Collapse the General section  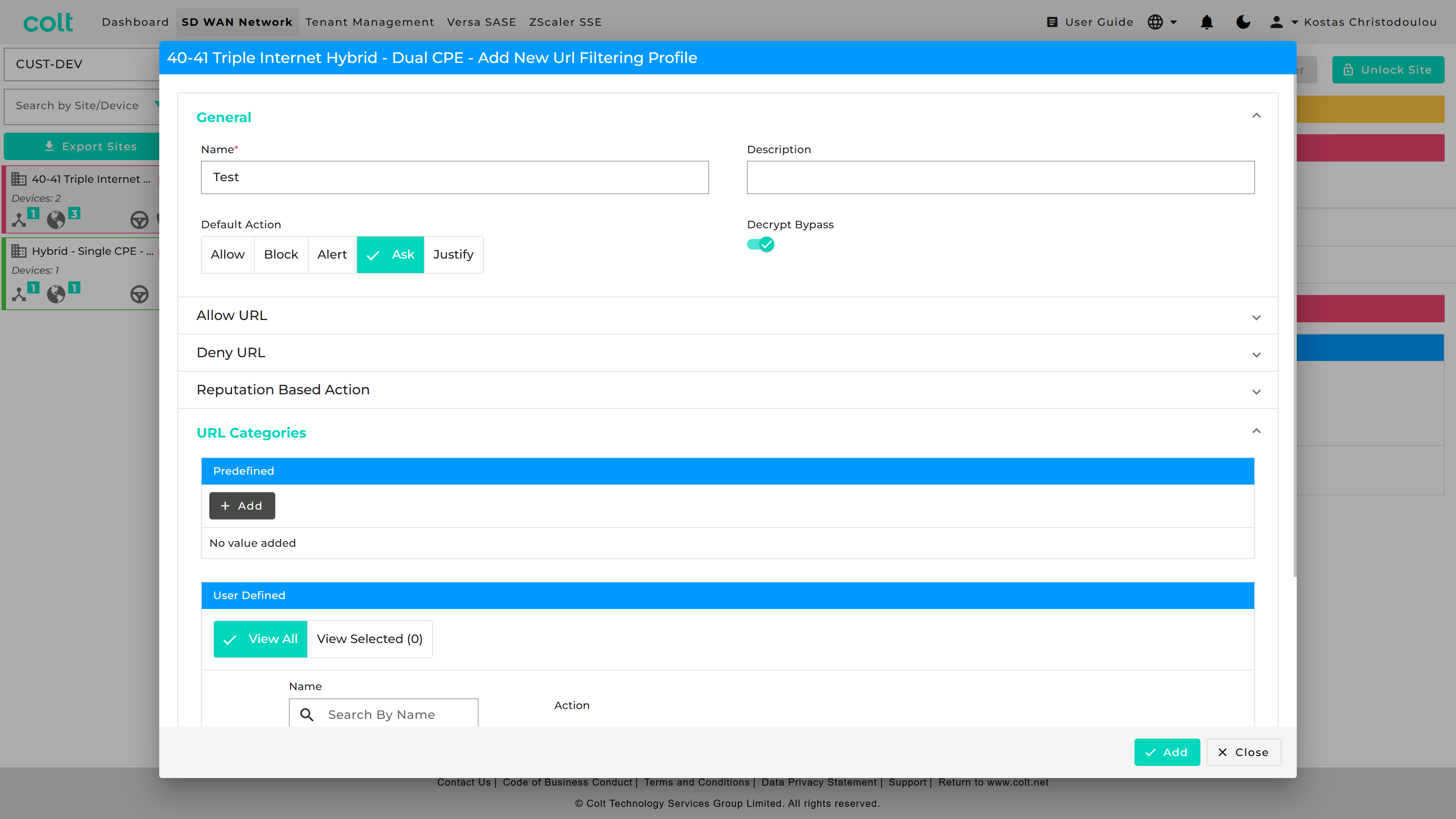coord(1256,116)
